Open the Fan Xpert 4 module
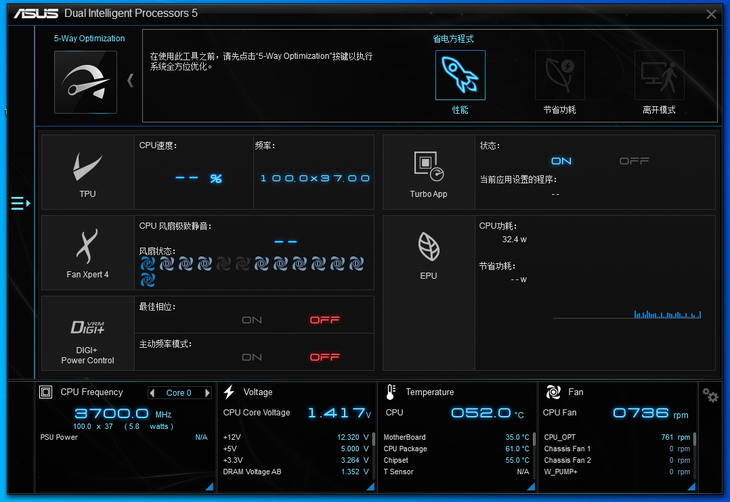Image resolution: width=730 pixels, height=502 pixels. (88, 253)
